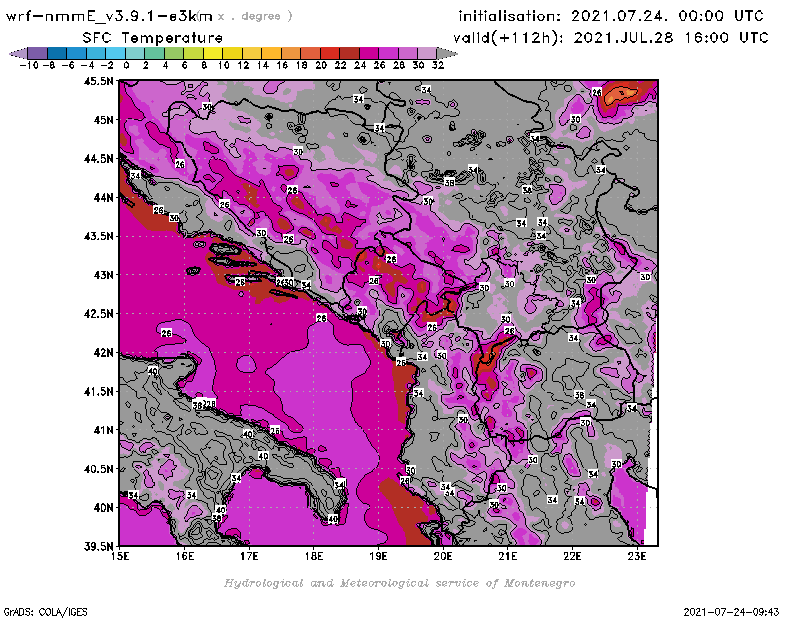The height and width of the screenshot is (618, 800).
Task: Select the timestamp 2021-07-24-09:43
Action: 731,612
